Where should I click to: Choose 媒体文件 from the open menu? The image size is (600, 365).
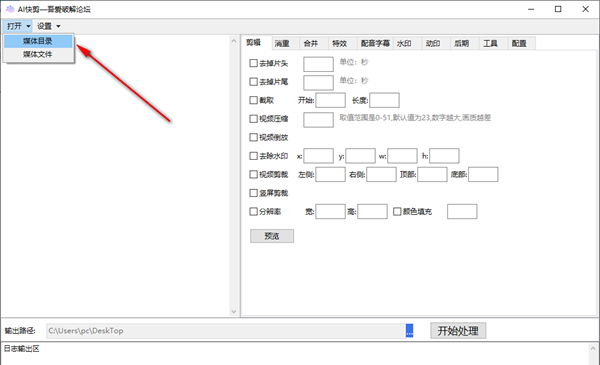(38, 54)
